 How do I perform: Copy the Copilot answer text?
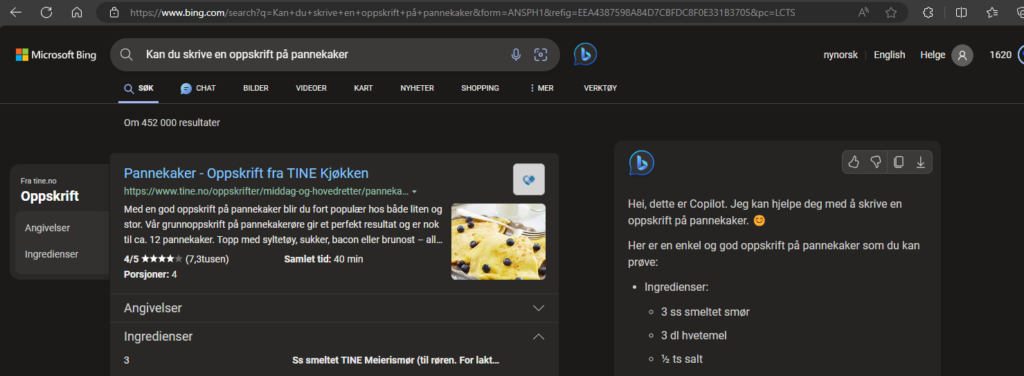pyautogui.click(x=899, y=163)
